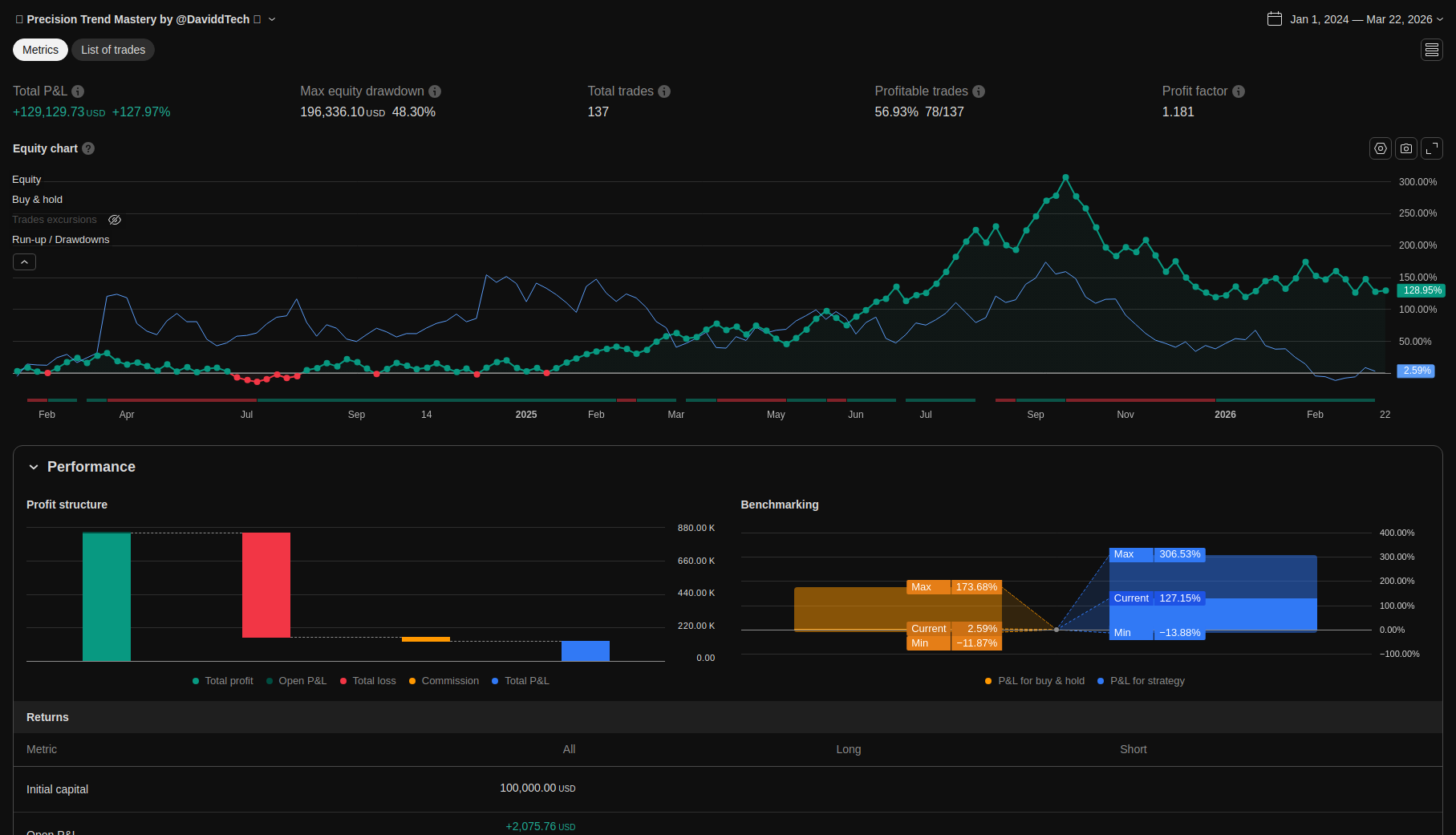The width and height of the screenshot is (1456, 835).
Task: Open the equity chart settings icon
Action: [1380, 148]
